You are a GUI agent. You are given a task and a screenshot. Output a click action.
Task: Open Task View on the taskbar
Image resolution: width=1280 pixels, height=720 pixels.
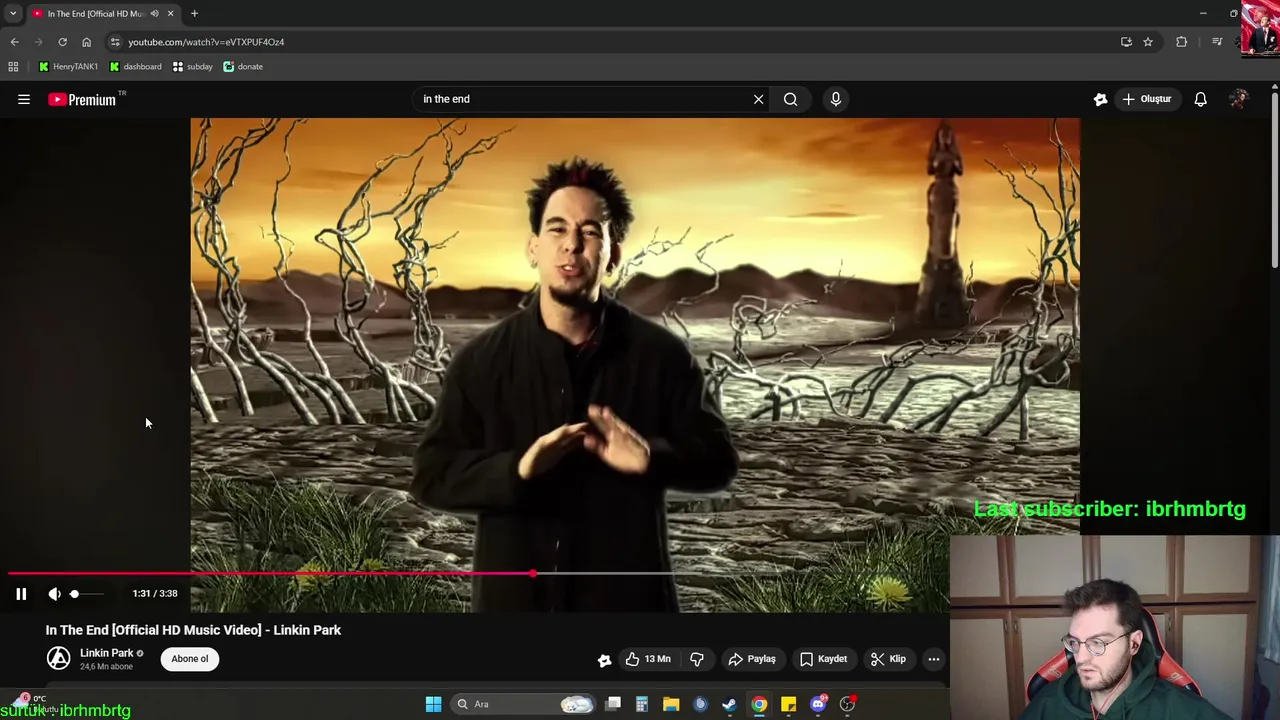(x=613, y=704)
